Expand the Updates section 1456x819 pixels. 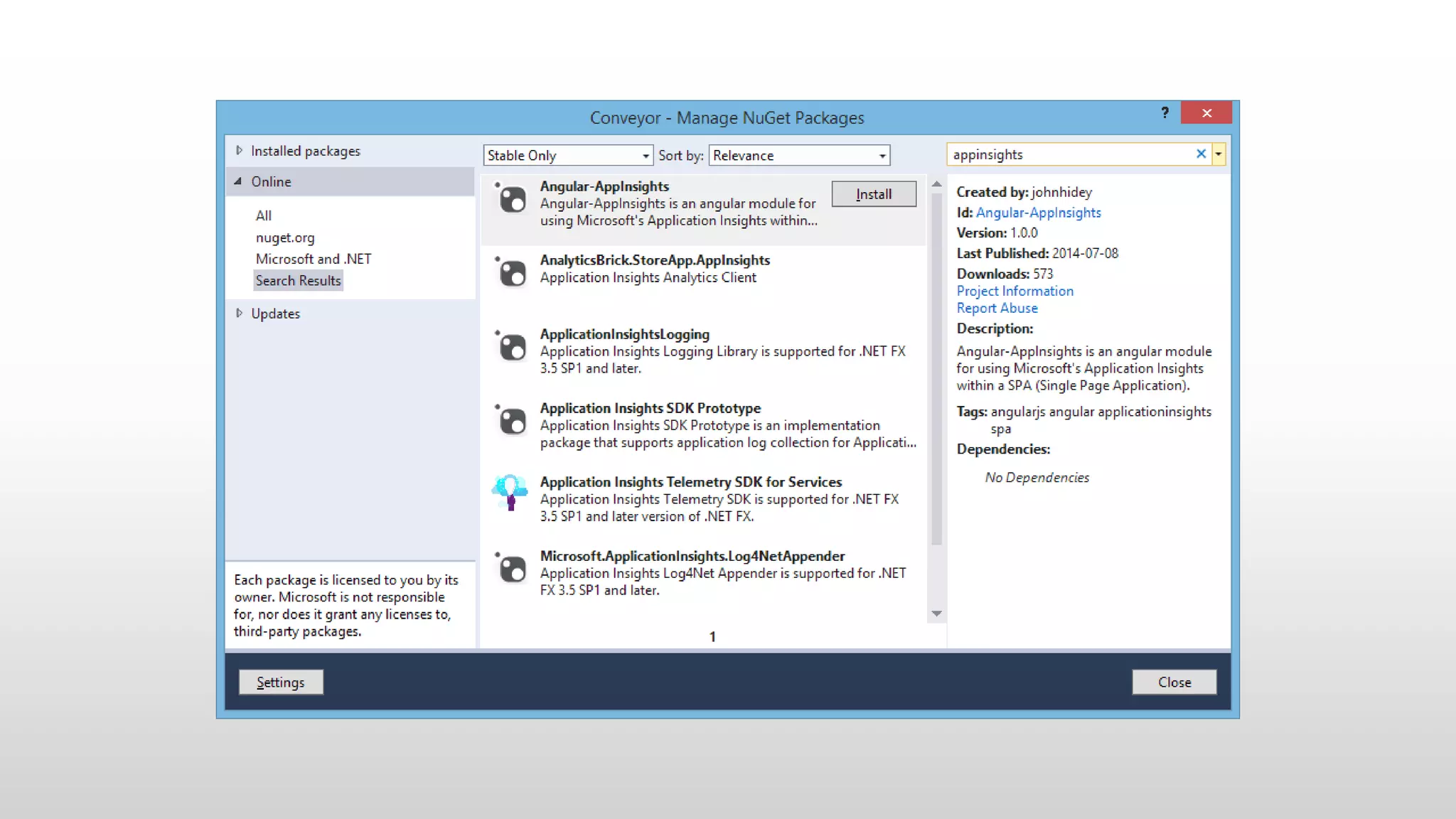coord(240,314)
